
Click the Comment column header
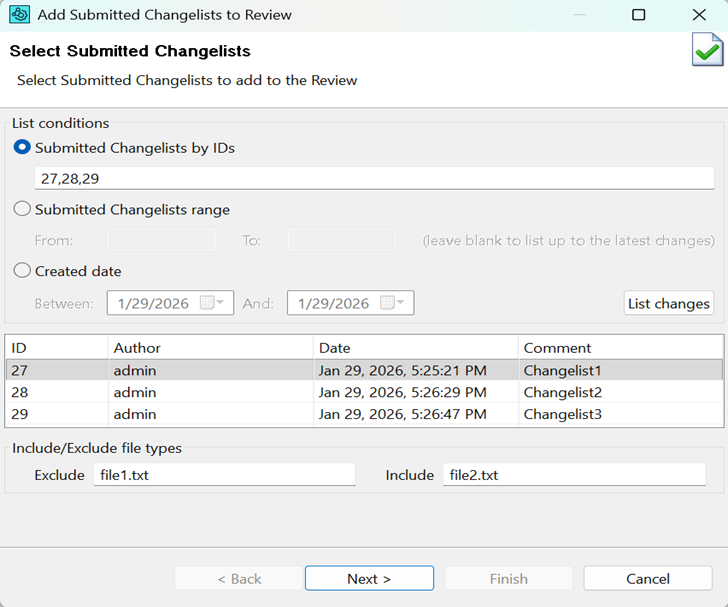click(x=621, y=347)
